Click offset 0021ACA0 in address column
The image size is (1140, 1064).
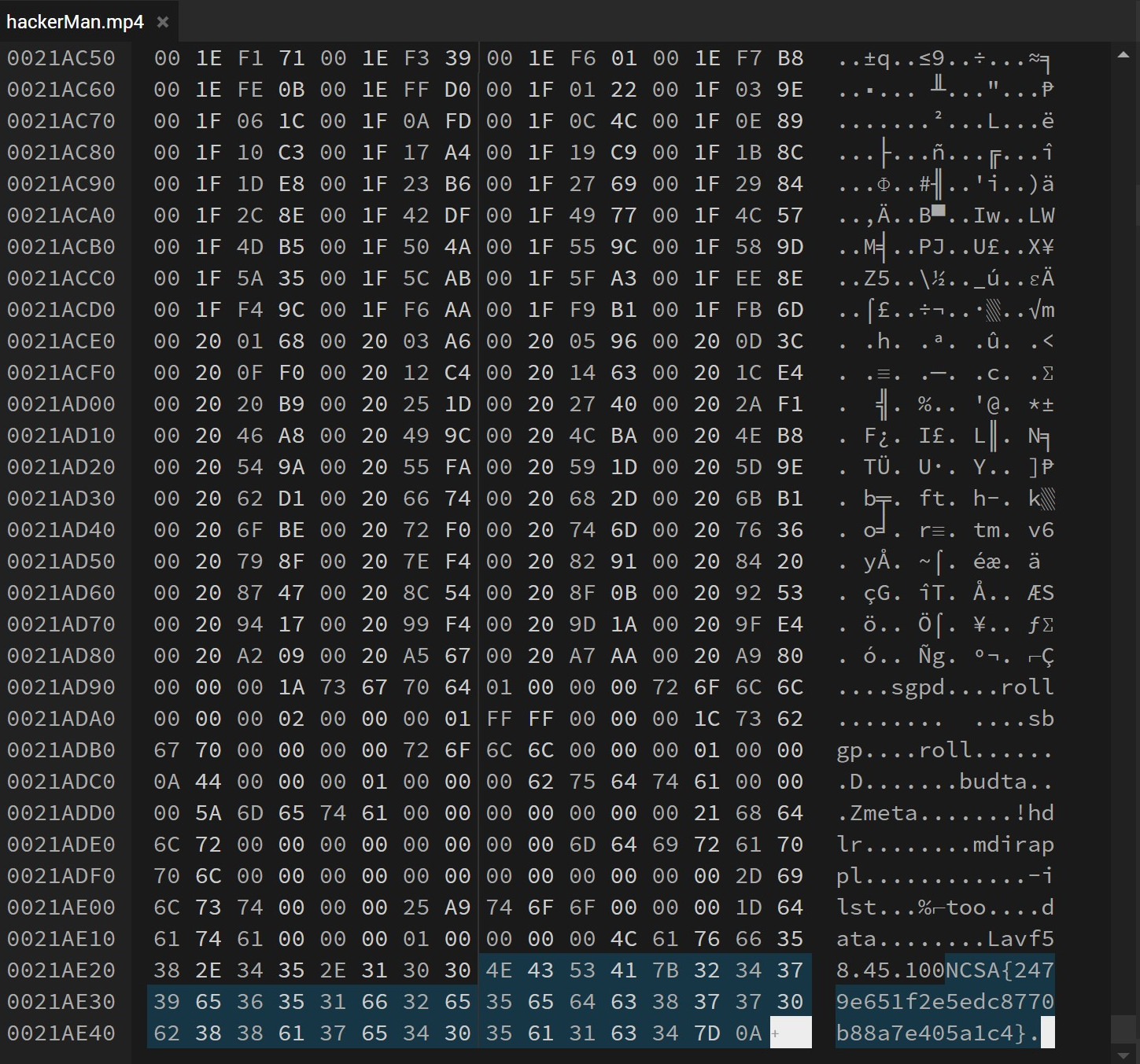point(61,215)
